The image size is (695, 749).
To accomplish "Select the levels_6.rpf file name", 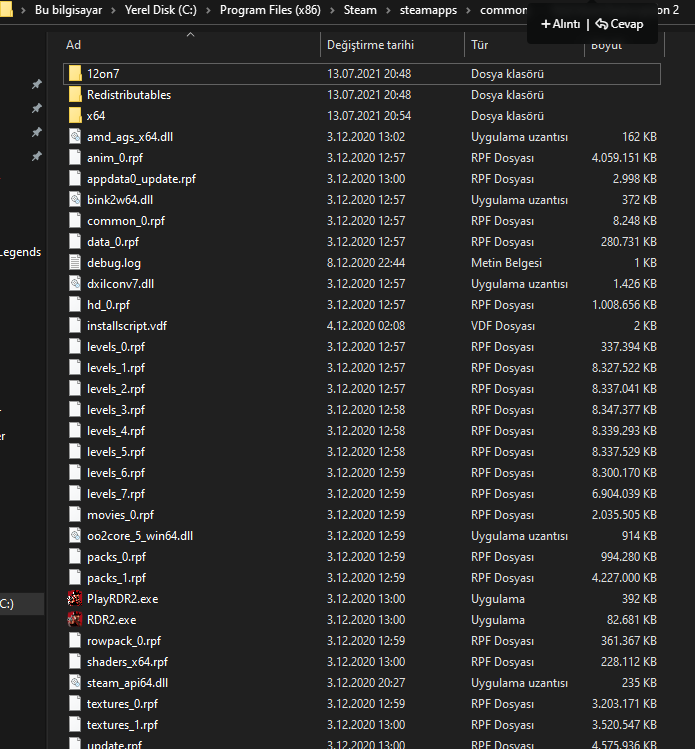I will 116,473.
